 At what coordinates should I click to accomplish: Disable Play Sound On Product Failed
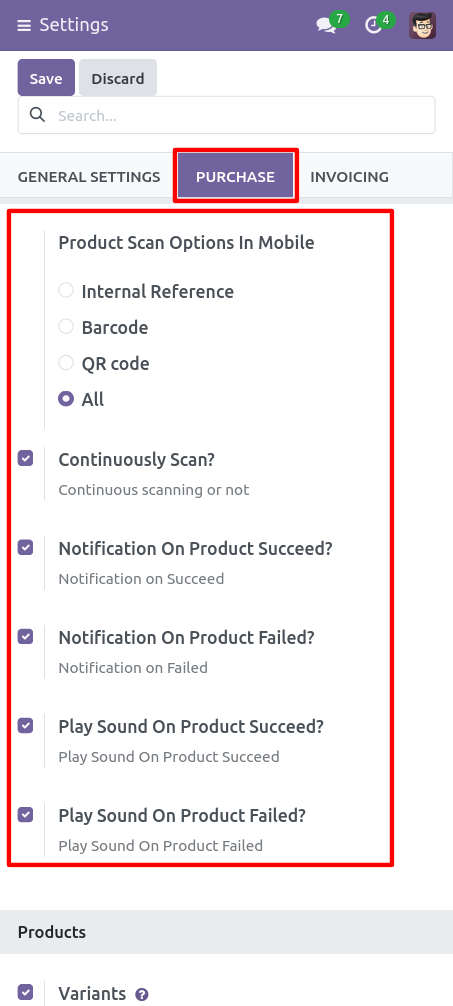tap(25, 815)
